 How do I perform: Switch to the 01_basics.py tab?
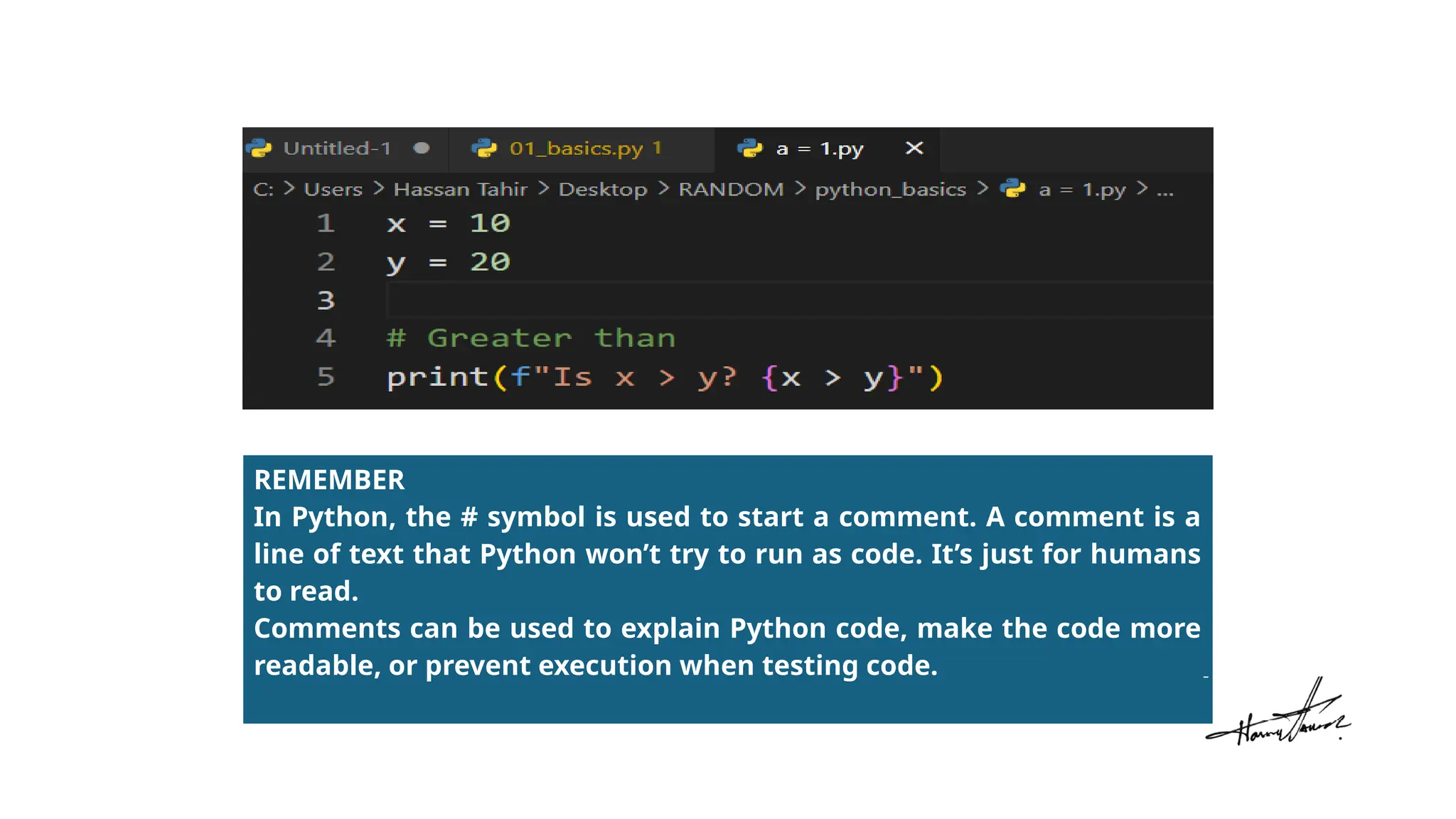click(576, 148)
